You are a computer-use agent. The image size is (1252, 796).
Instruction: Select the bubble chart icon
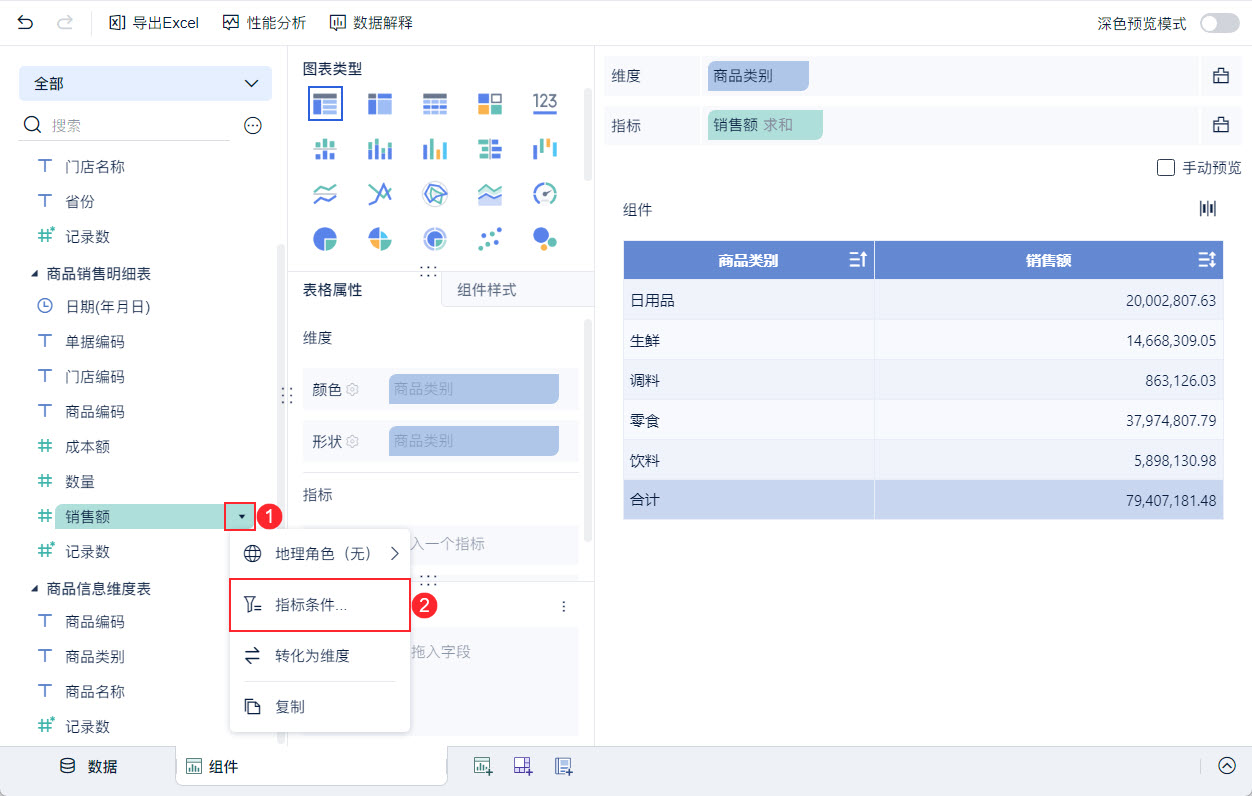(x=545, y=239)
